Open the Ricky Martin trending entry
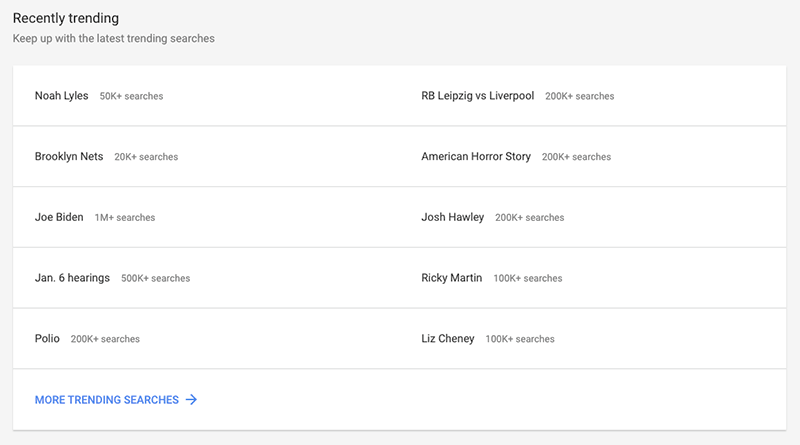Viewport: 800px width, 445px height. click(452, 278)
